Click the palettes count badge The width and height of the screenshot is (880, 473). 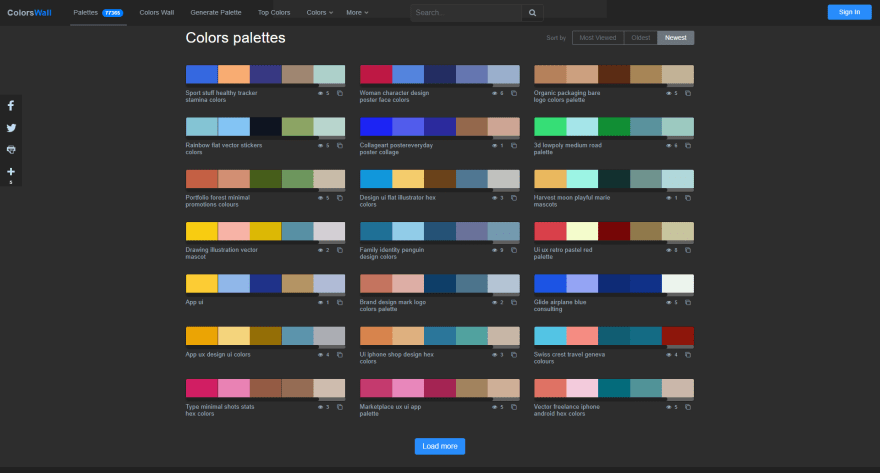tap(112, 13)
